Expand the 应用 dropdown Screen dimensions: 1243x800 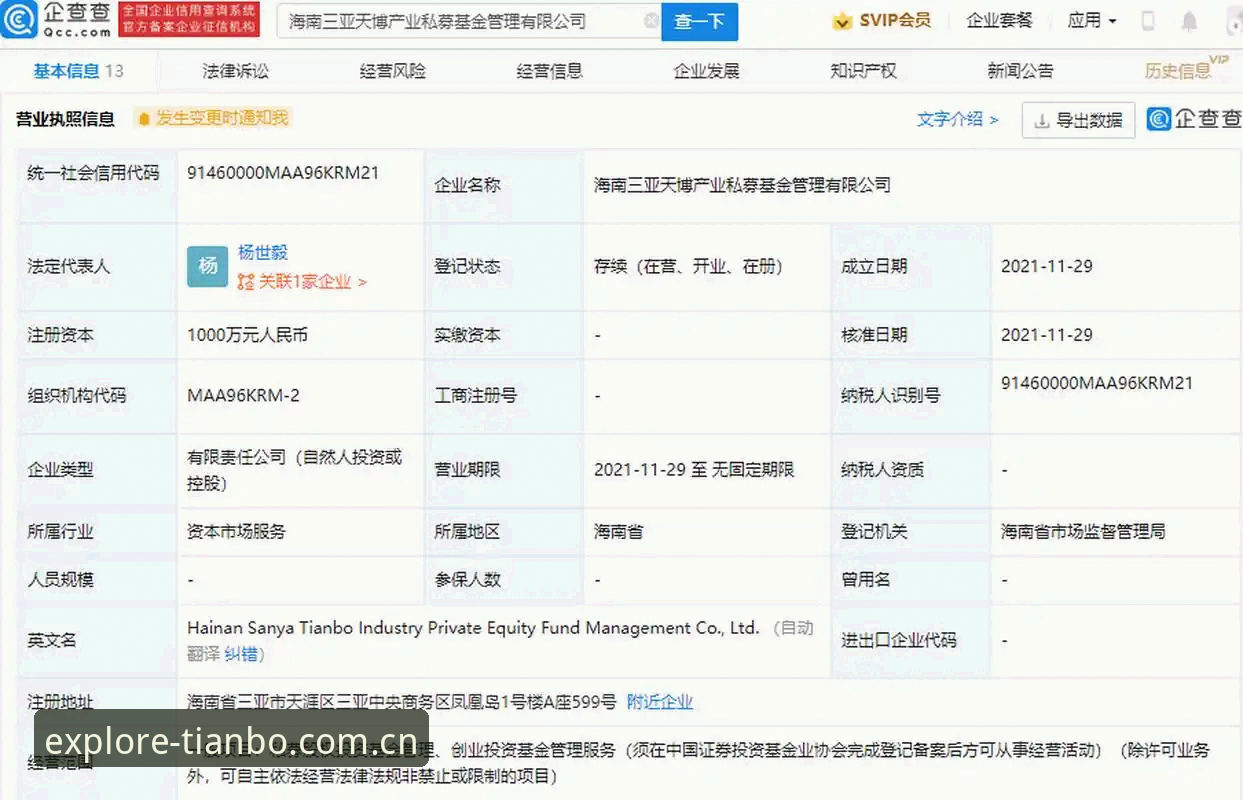[x=1092, y=20]
